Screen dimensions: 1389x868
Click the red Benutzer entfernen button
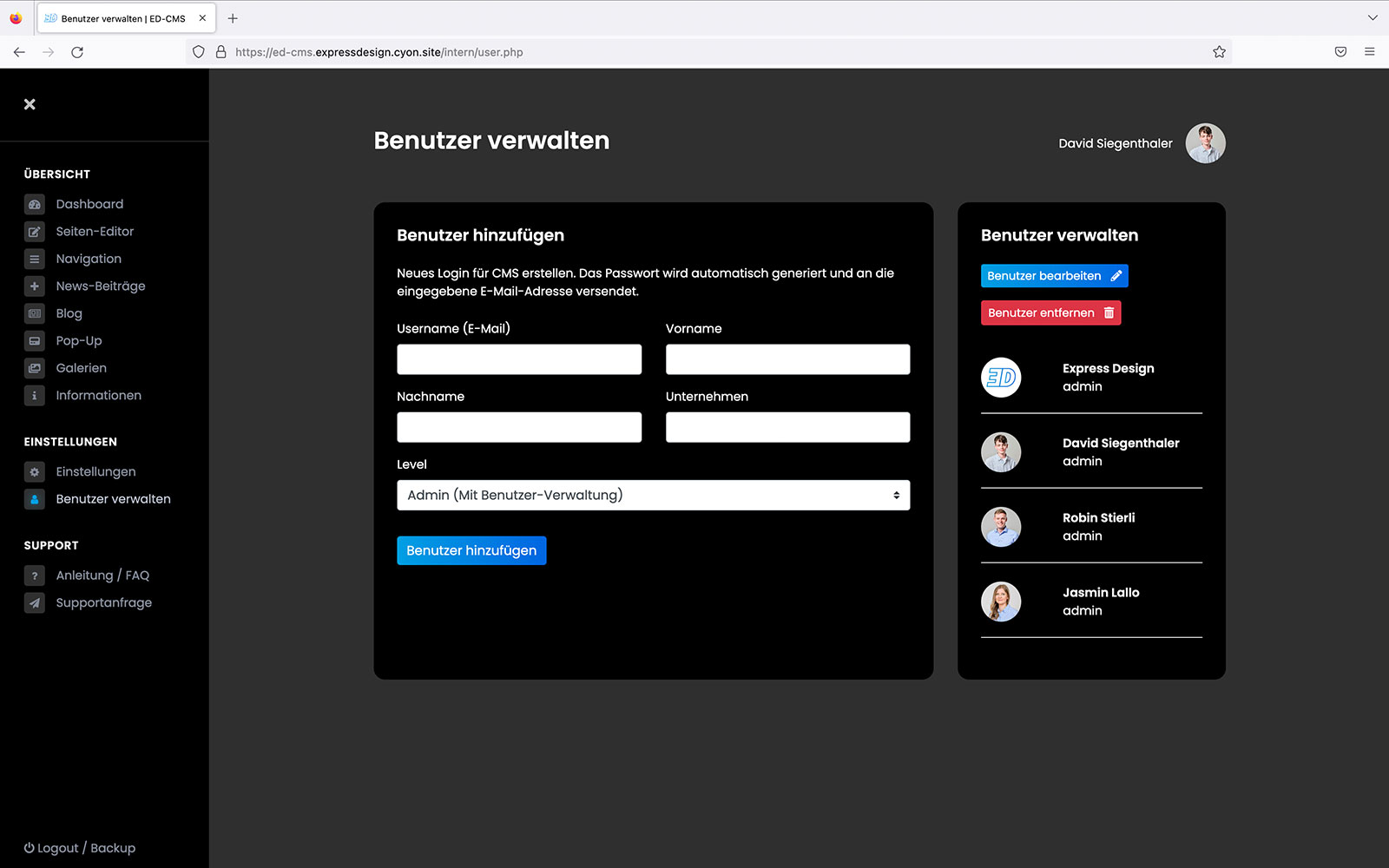click(x=1050, y=313)
